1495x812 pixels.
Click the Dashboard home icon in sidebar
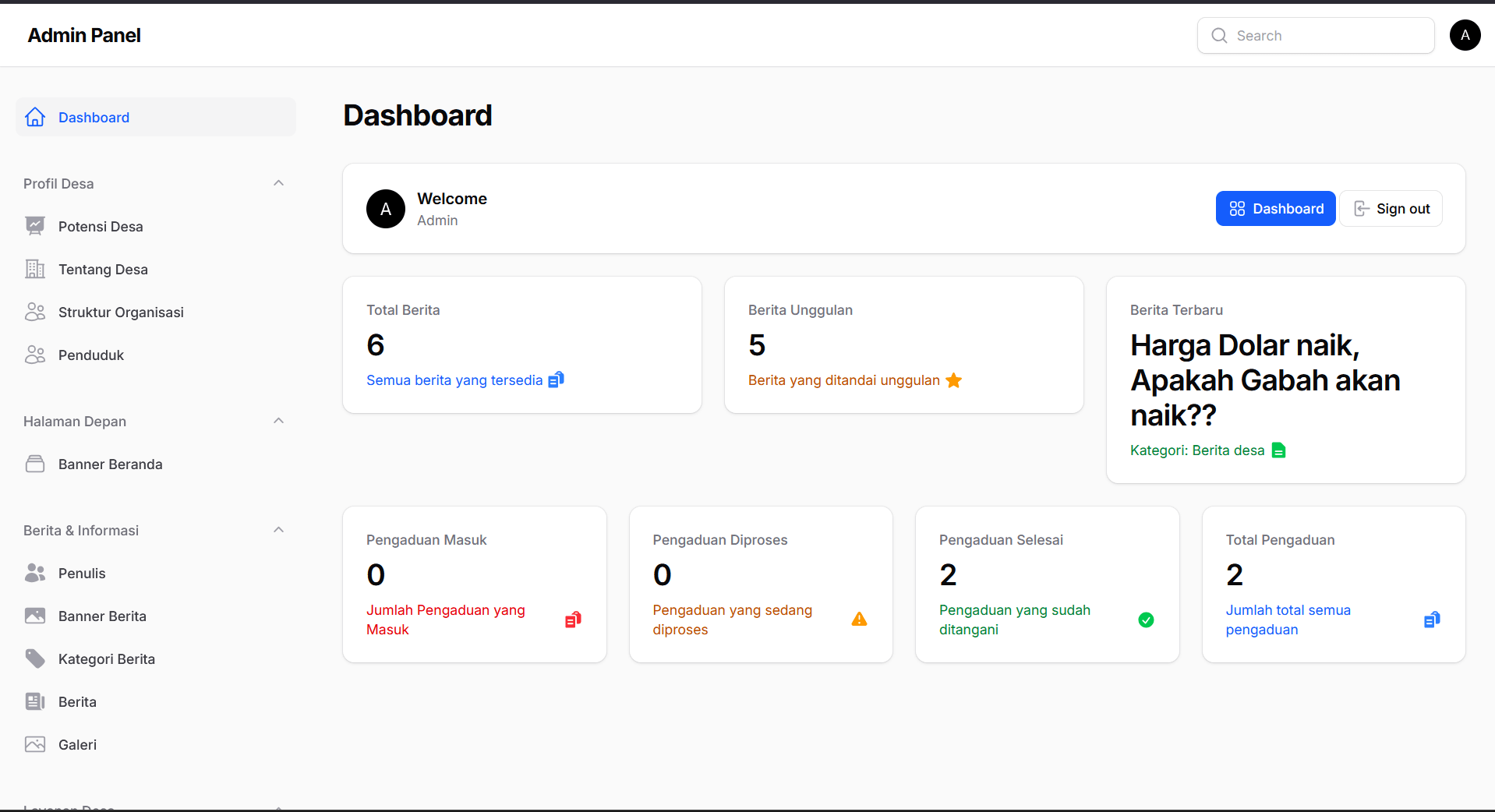35,117
